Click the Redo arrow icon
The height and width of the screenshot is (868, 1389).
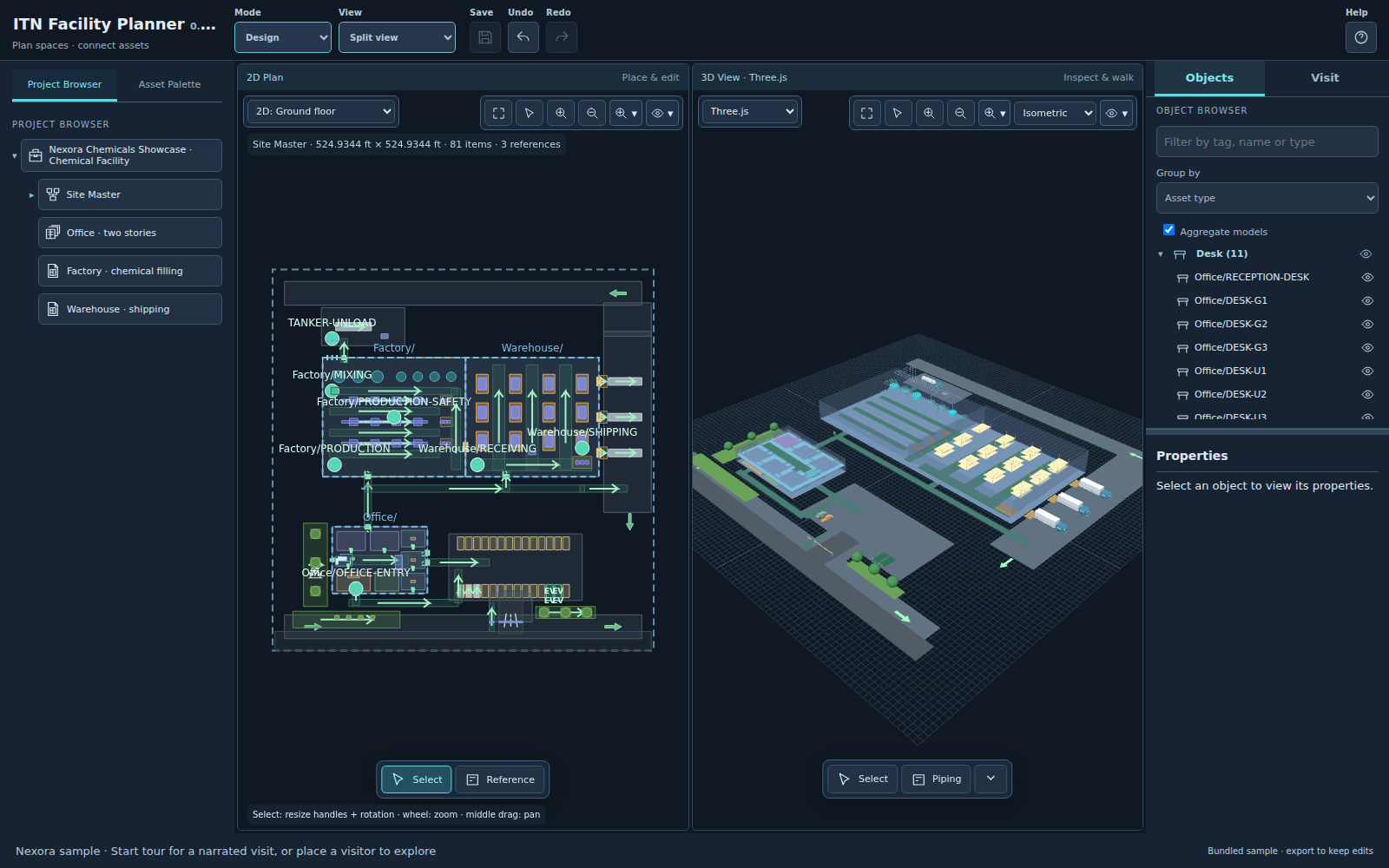[562, 37]
